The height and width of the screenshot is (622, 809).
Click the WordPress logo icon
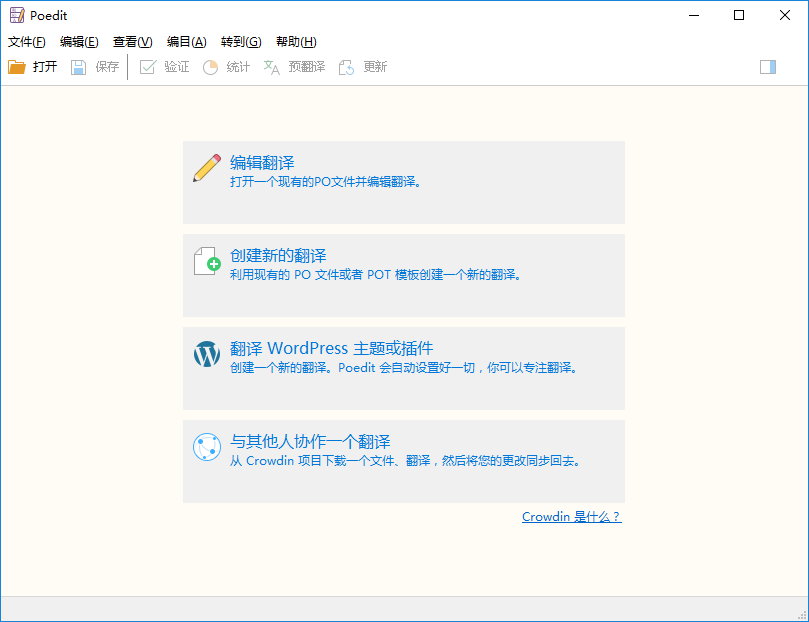pos(207,354)
